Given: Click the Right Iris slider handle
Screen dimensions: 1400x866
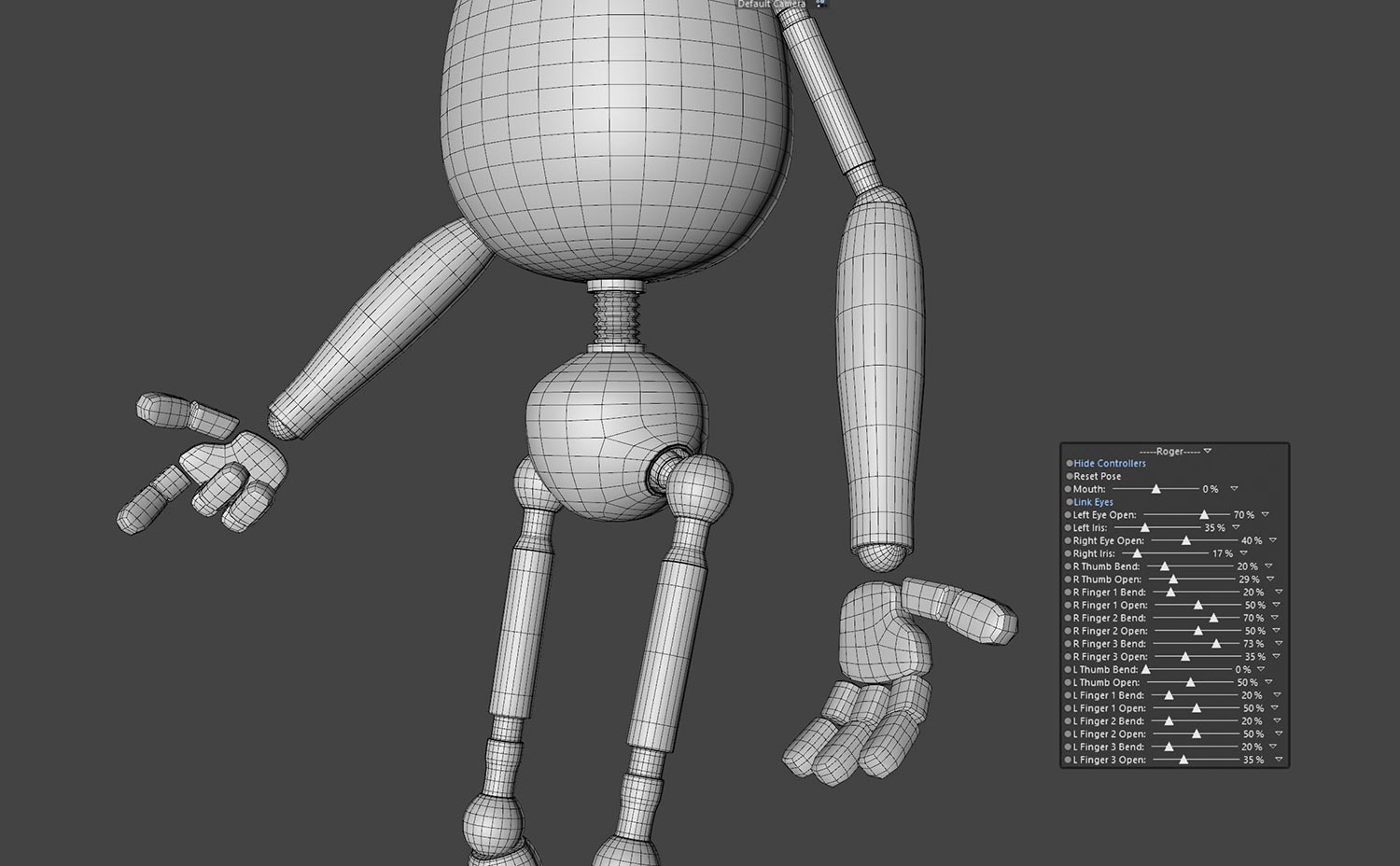Looking at the screenshot, I should pos(1137,553).
